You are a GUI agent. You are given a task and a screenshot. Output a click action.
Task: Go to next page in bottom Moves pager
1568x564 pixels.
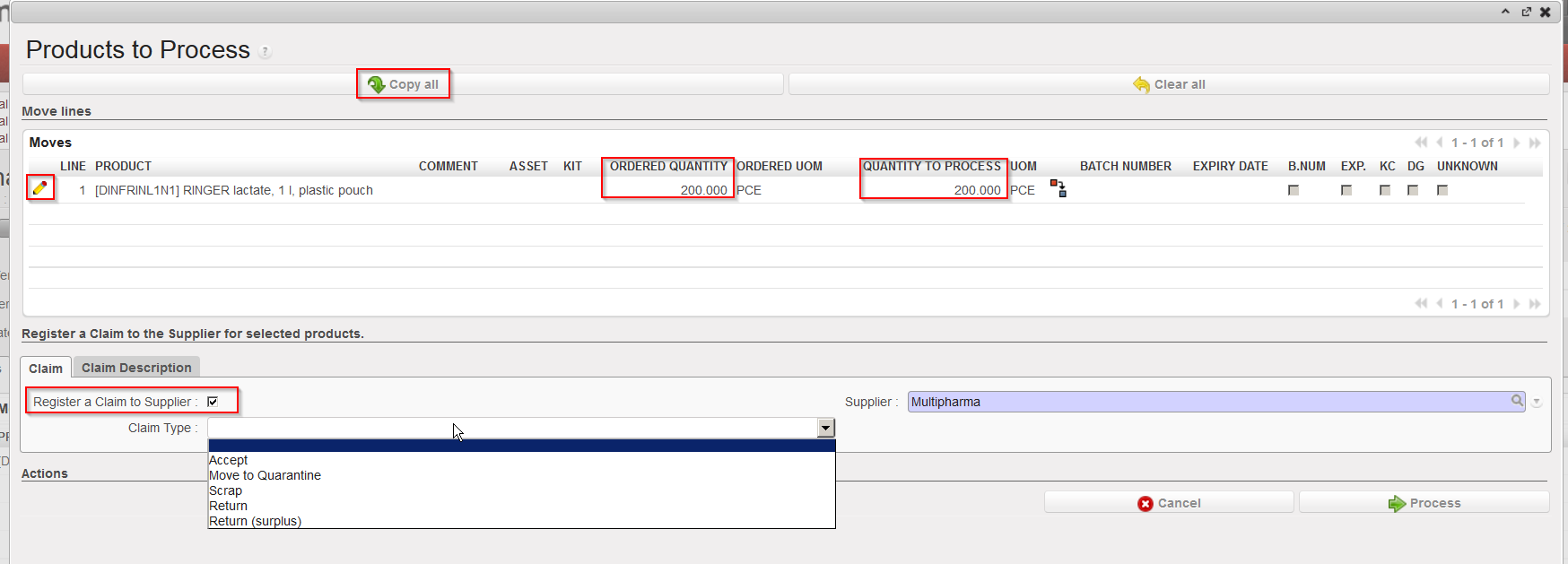pyautogui.click(x=1517, y=304)
